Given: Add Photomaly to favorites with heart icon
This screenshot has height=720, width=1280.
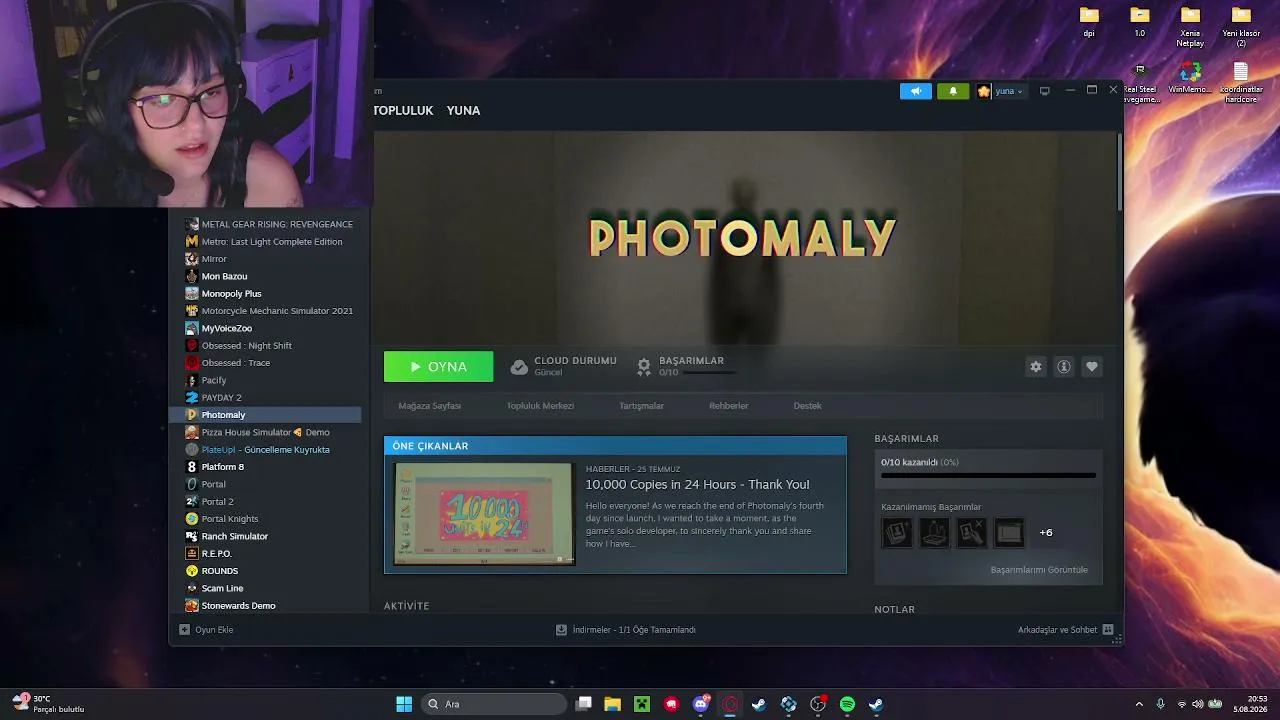Looking at the screenshot, I should coord(1092,367).
